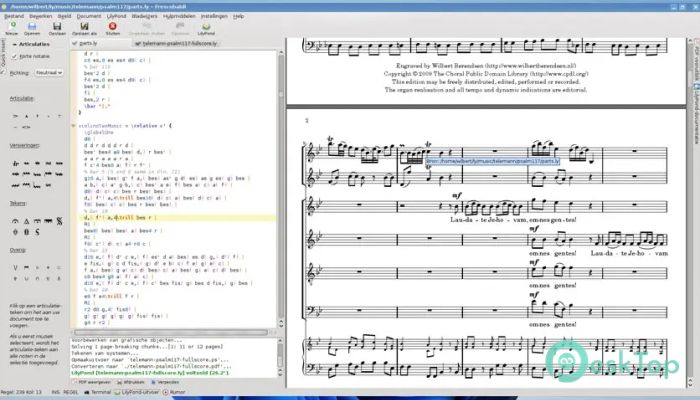Insert the varcoda sign under Tekens
Image resolution: width=700 pixels, height=400 pixels.
coord(26,232)
